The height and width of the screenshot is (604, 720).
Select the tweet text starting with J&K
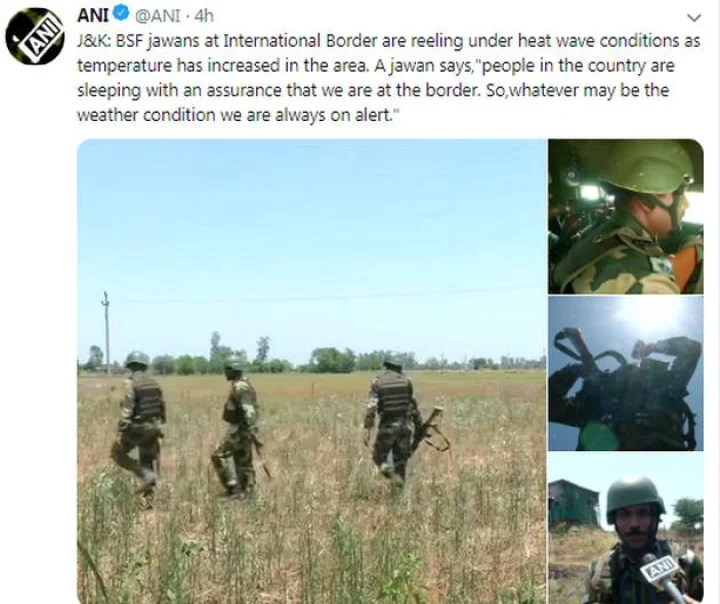pos(388,78)
